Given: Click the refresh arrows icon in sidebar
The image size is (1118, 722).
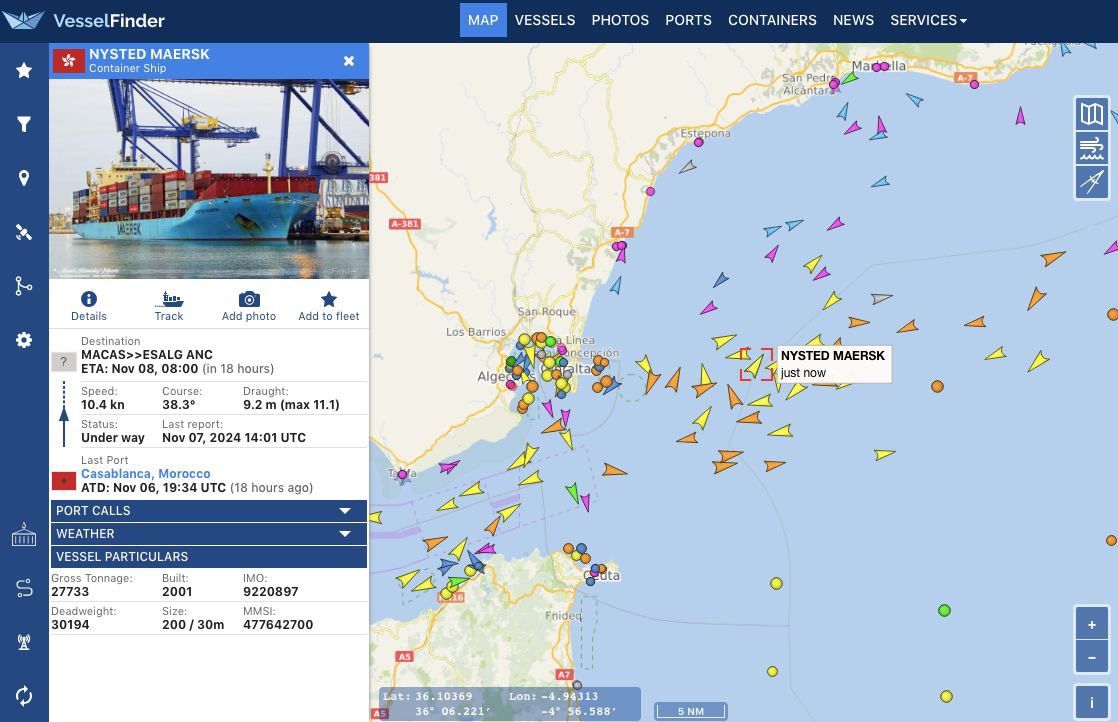Looking at the screenshot, I should coord(24,696).
